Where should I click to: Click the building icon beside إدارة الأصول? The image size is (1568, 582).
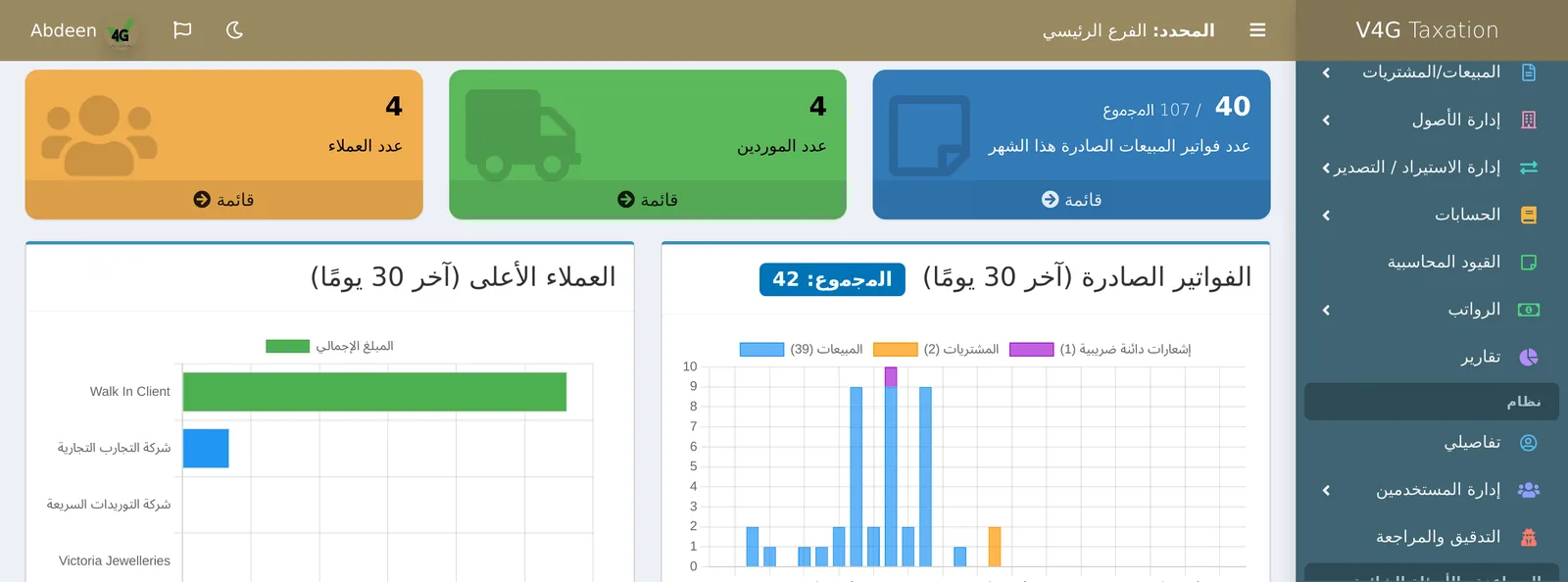[1529, 120]
